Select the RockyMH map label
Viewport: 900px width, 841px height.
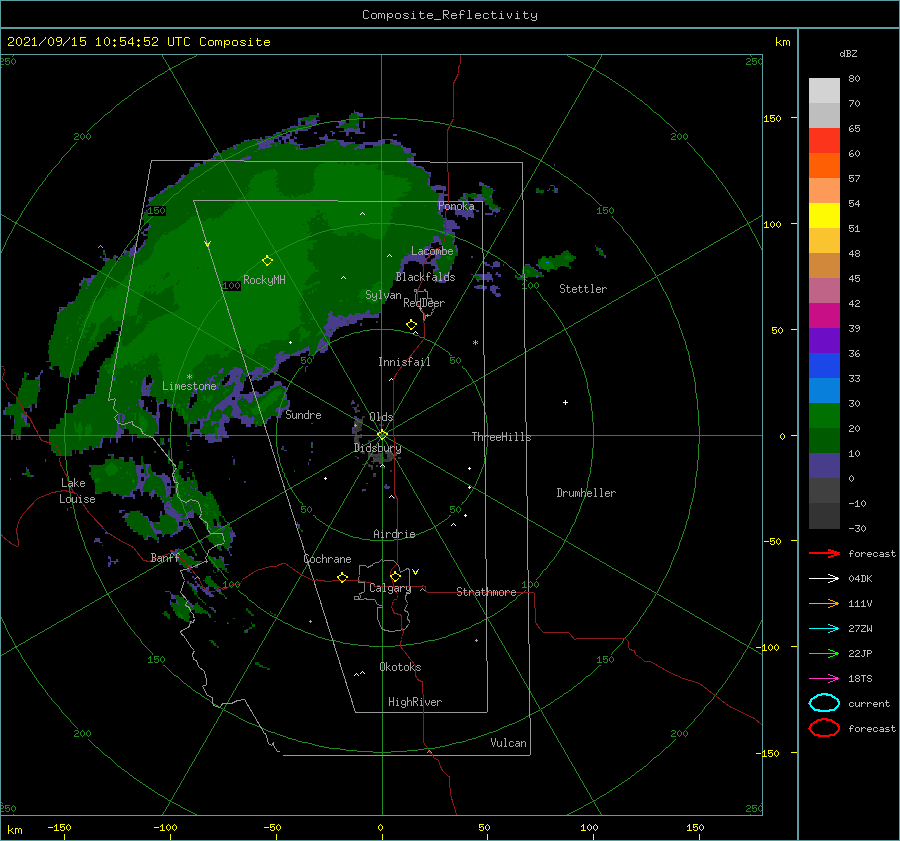coord(264,280)
